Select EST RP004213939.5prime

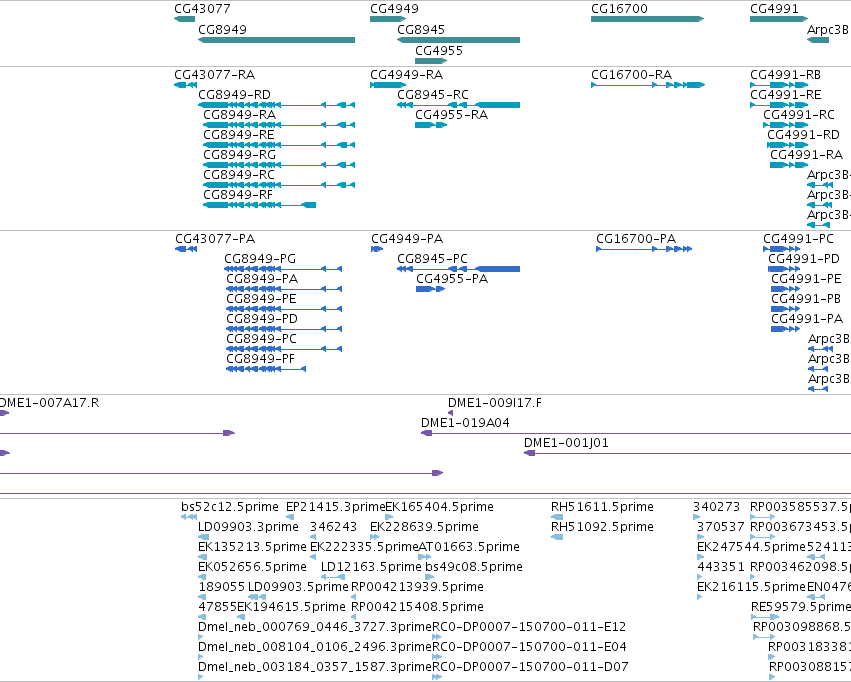coord(354,597)
